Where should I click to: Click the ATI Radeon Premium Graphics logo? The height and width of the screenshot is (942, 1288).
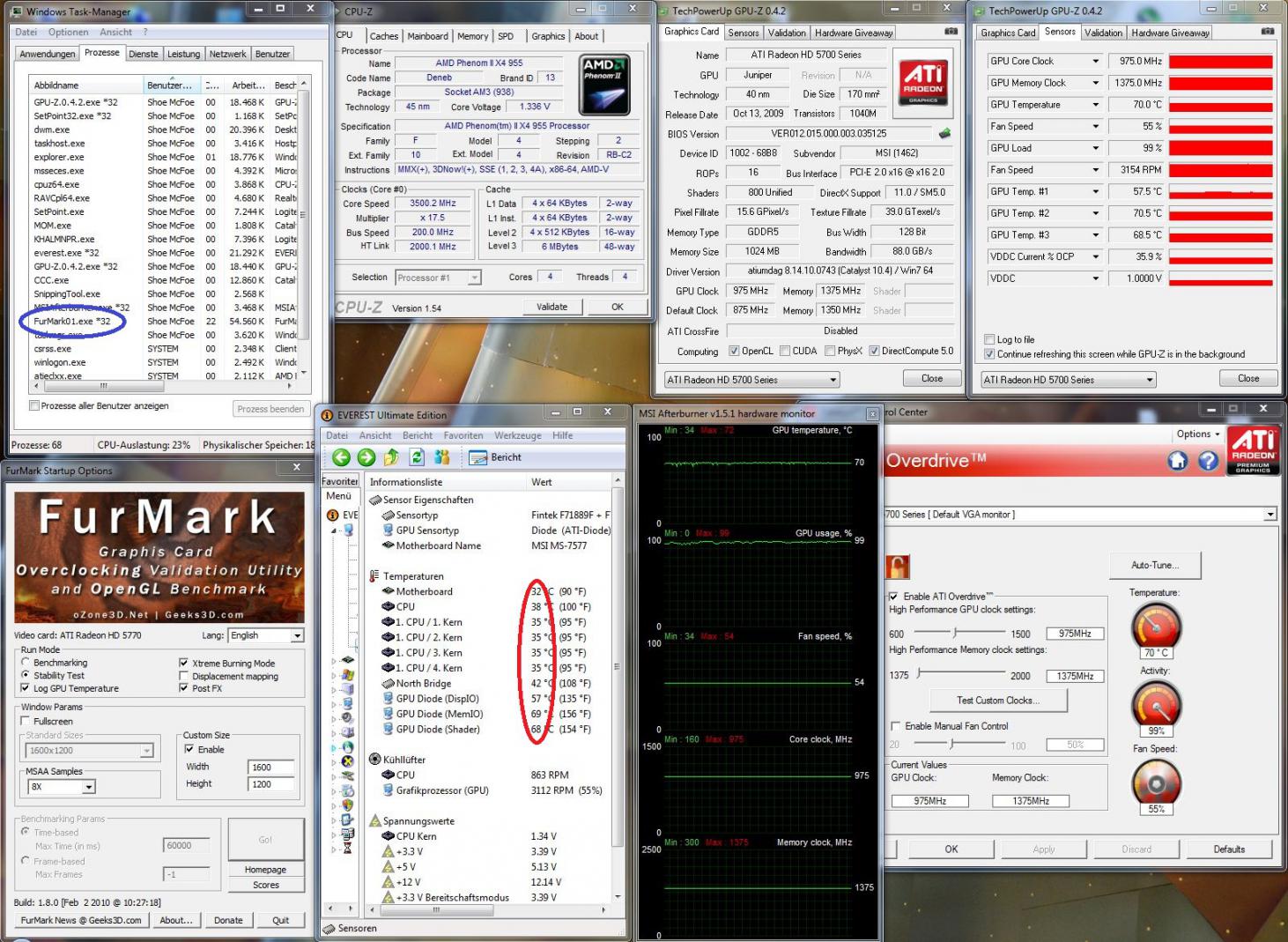pyautogui.click(x=1253, y=450)
